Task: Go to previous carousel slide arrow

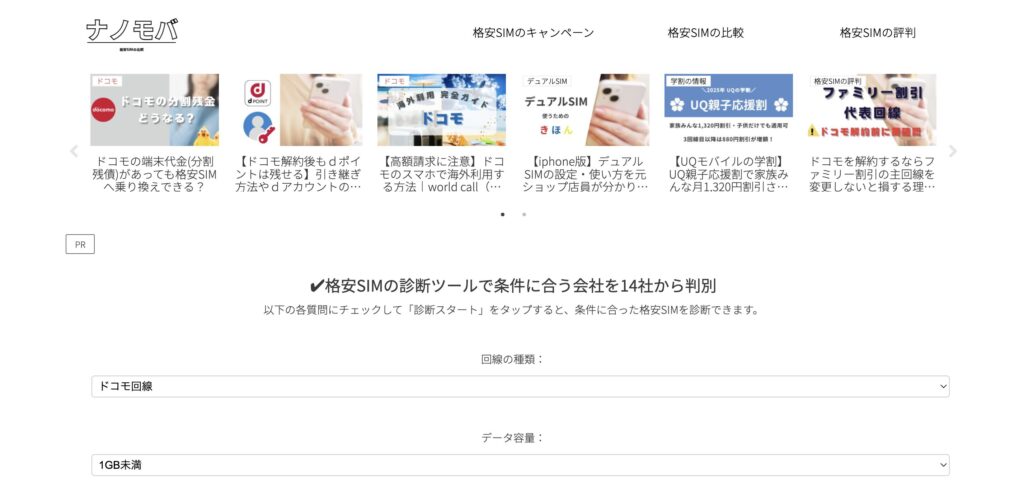Action: pos(74,152)
